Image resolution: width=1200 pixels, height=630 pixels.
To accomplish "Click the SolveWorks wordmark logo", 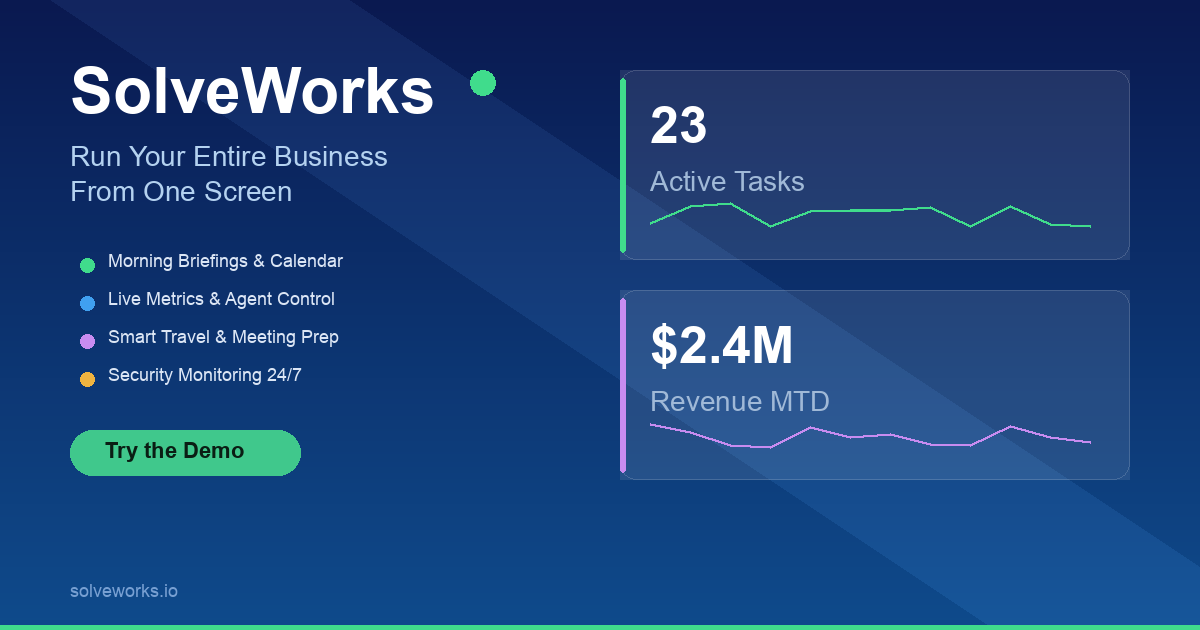I will click(252, 91).
